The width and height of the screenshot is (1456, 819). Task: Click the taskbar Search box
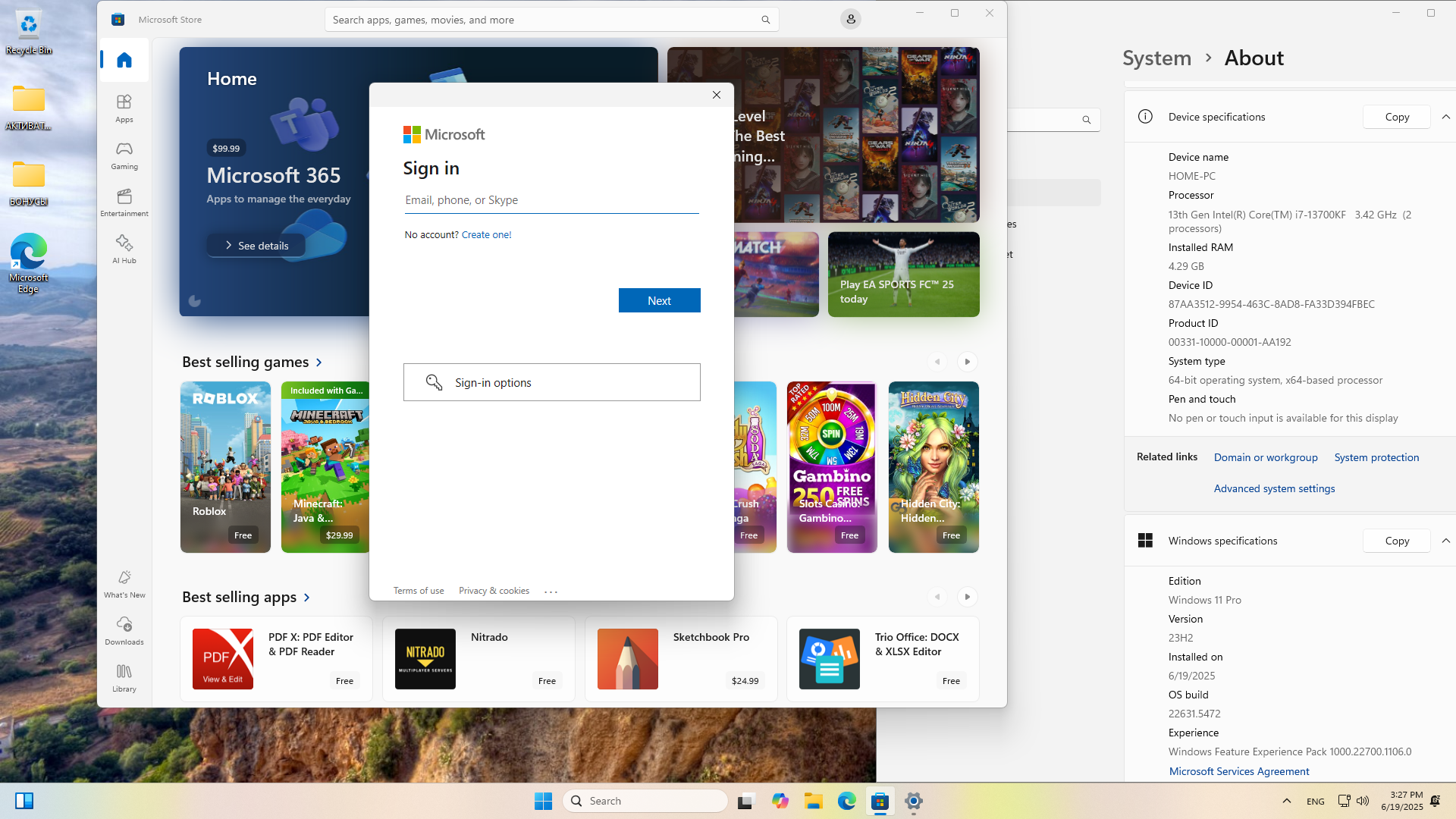coord(645,801)
